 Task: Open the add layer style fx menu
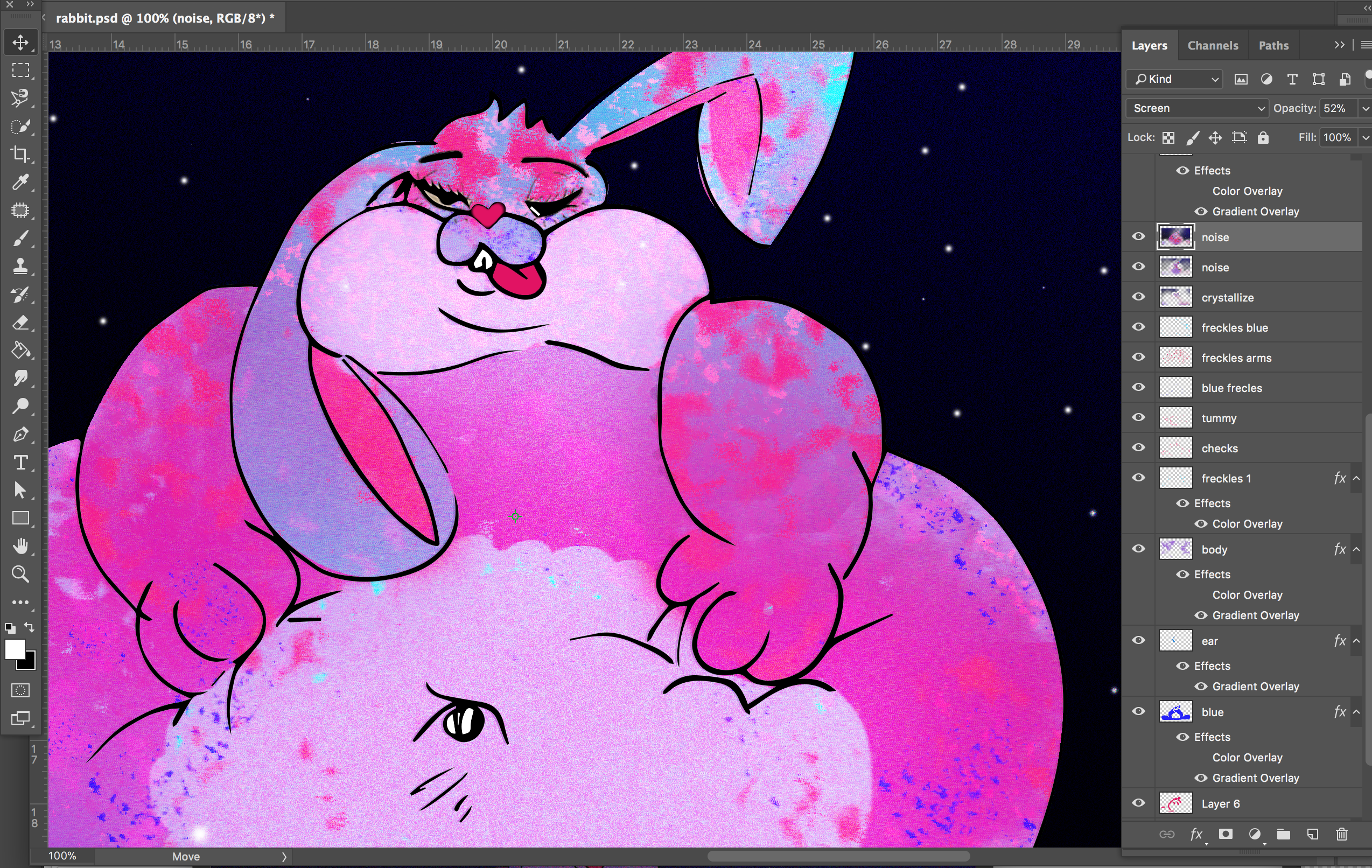(1196, 835)
